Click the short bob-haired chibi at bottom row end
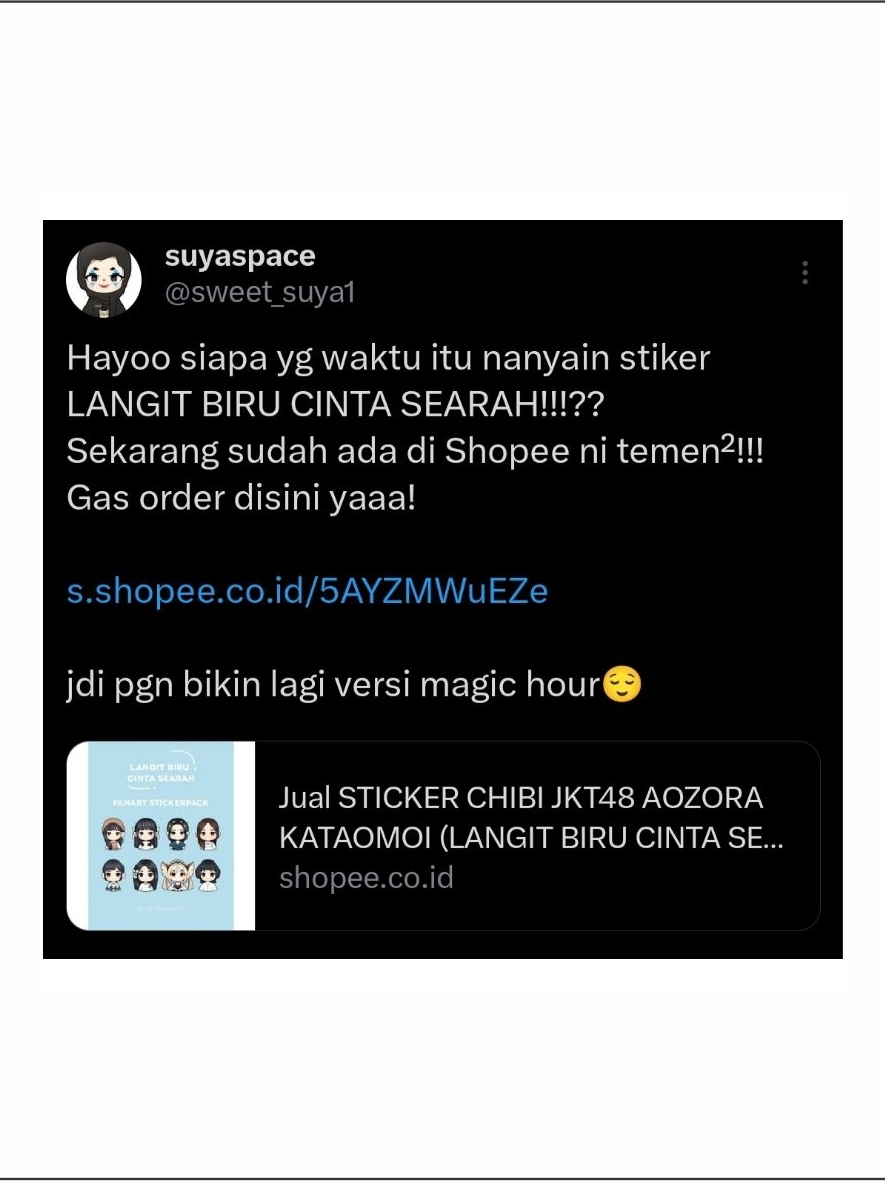Screen dimensions: 885x1181 [208, 875]
